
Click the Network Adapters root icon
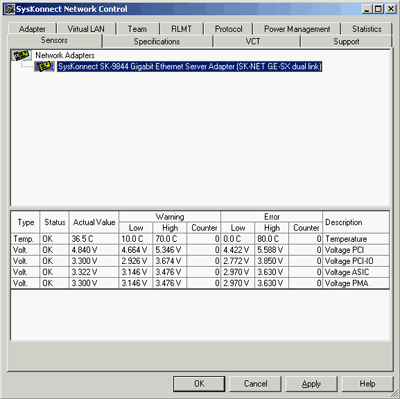coord(22,55)
